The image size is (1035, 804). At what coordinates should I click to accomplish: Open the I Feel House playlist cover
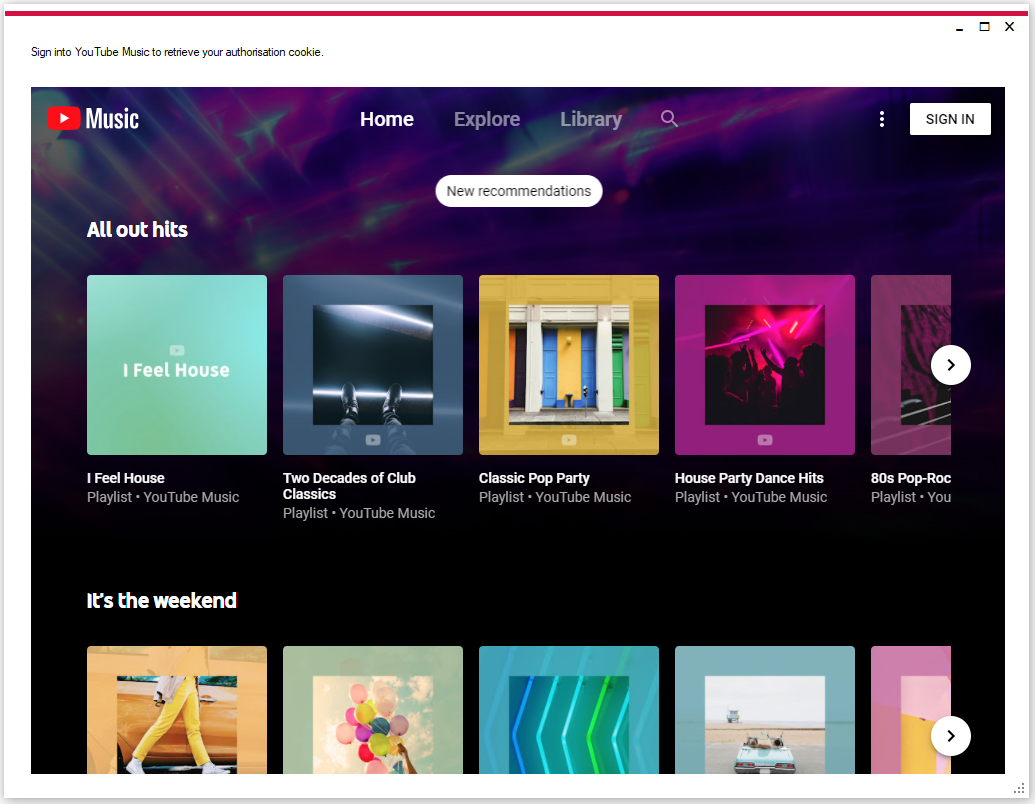pos(177,365)
